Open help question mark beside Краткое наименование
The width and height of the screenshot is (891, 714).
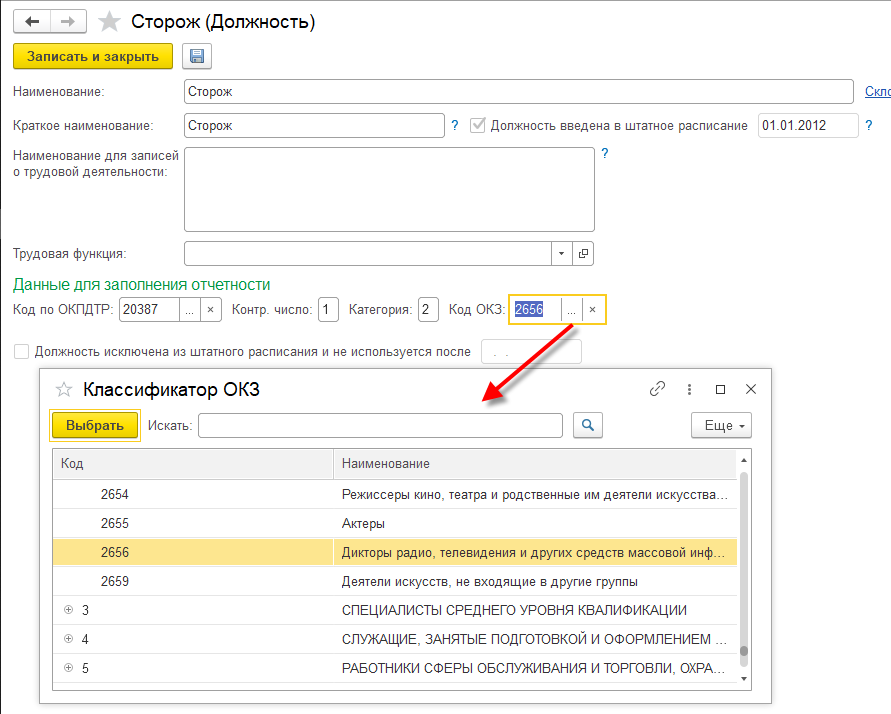455,125
